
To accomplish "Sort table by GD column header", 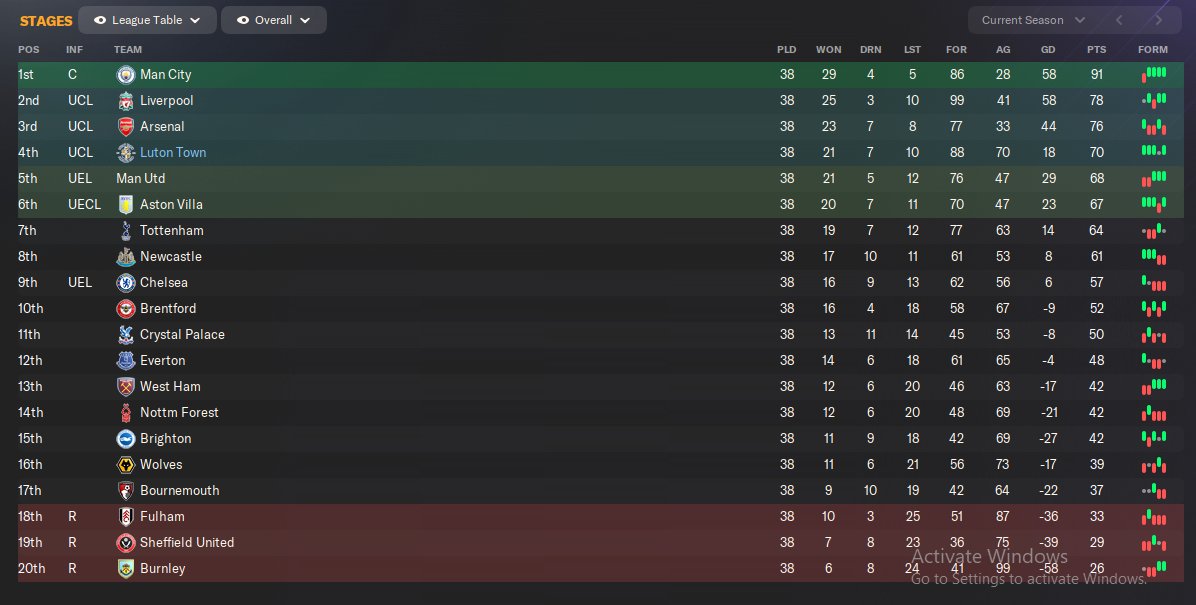I will click(1047, 50).
